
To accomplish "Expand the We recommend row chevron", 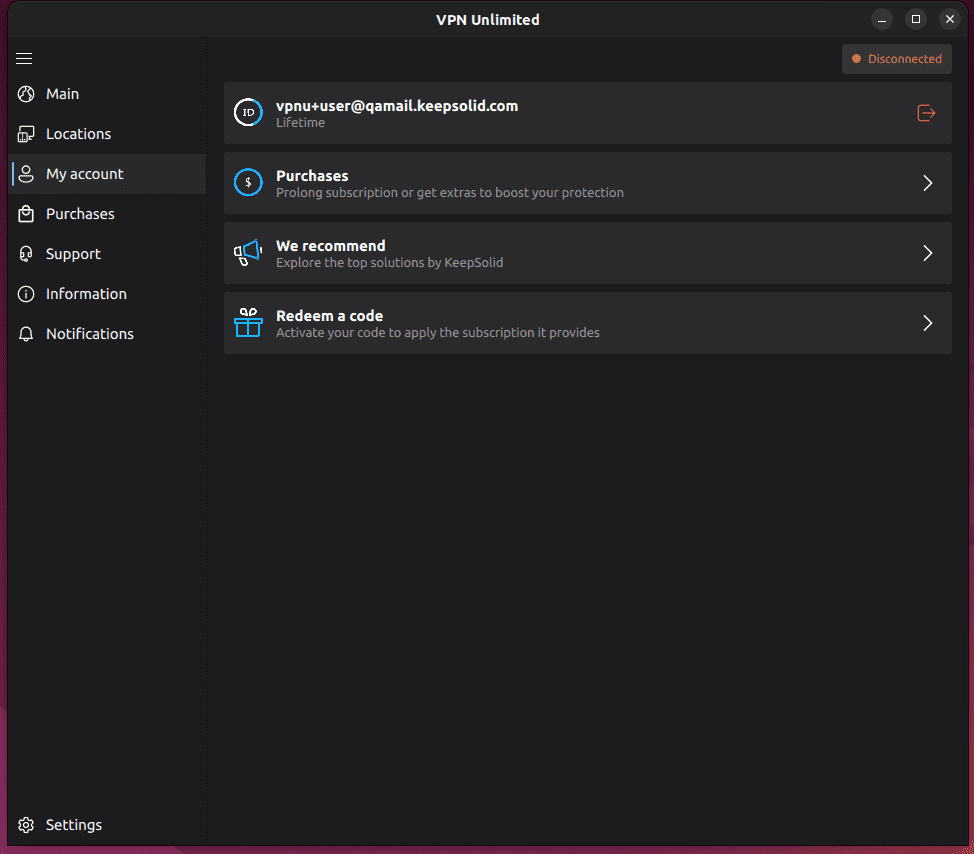I will point(927,253).
